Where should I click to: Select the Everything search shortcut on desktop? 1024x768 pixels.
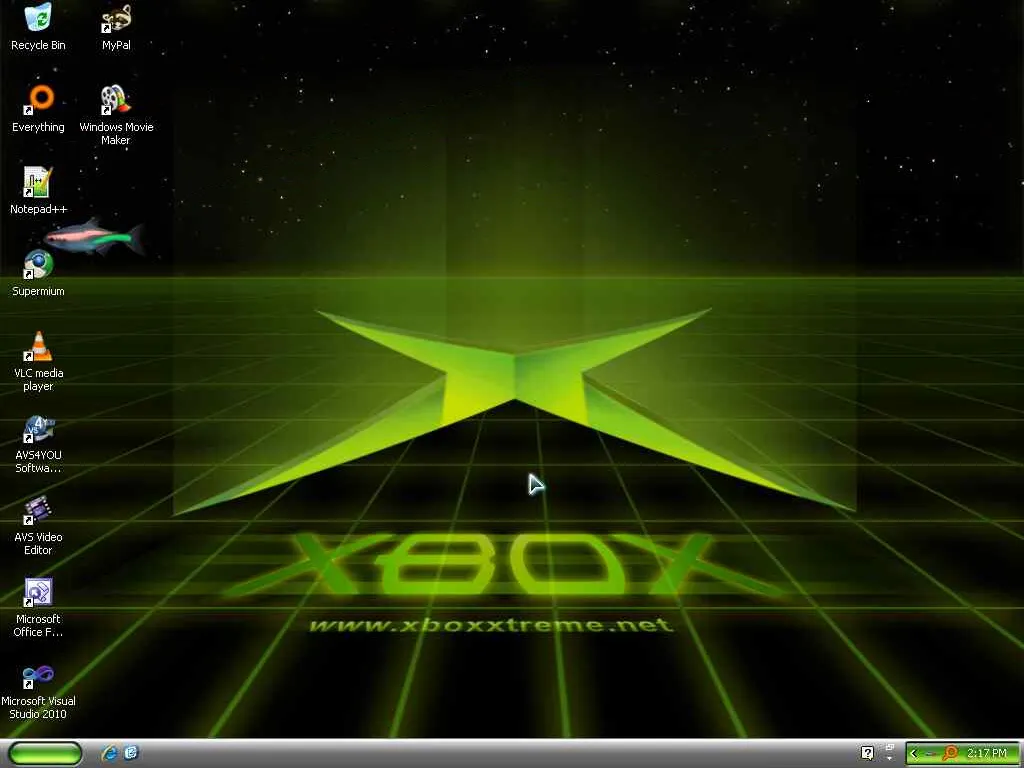click(38, 110)
